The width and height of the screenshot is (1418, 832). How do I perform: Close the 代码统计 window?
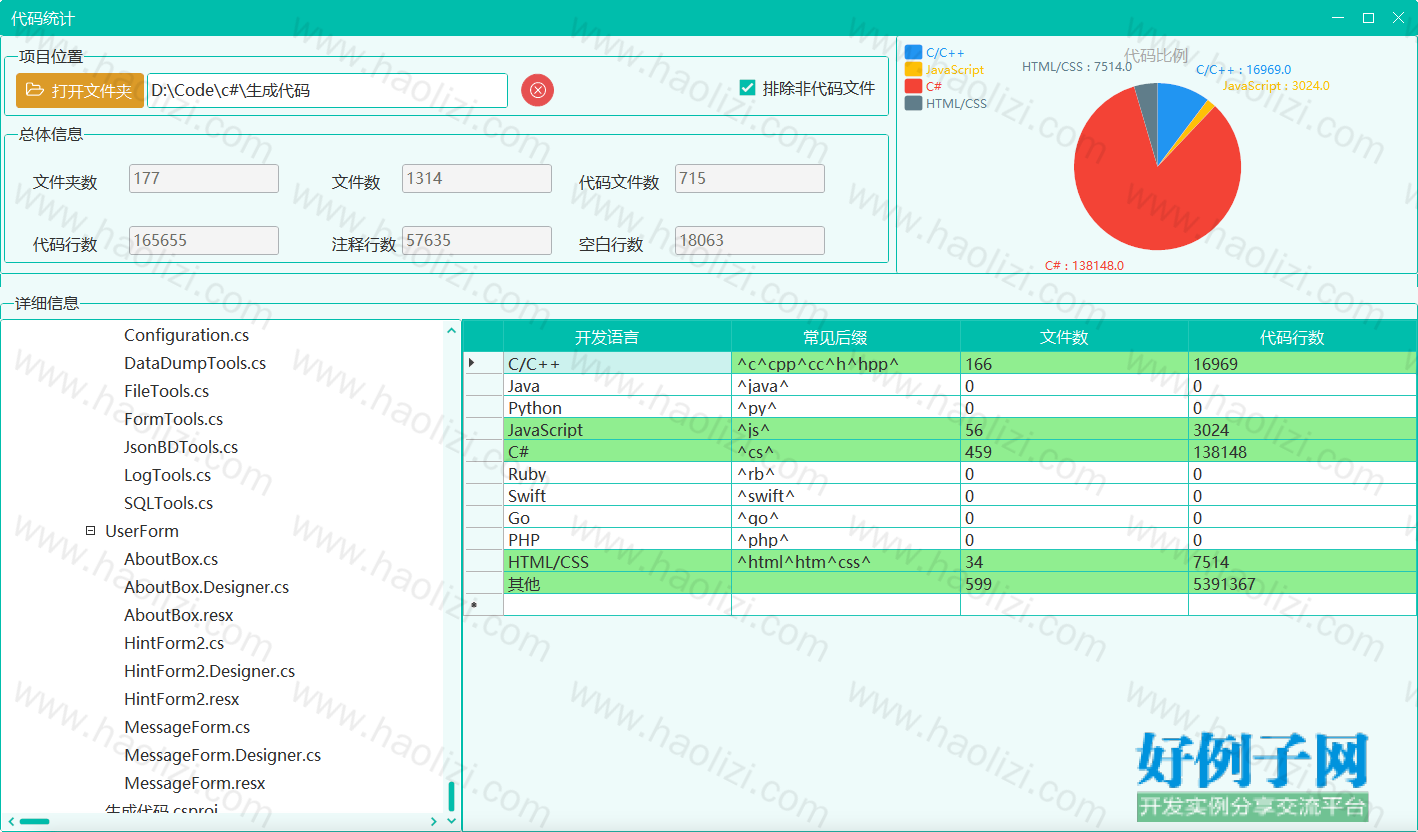(1399, 18)
